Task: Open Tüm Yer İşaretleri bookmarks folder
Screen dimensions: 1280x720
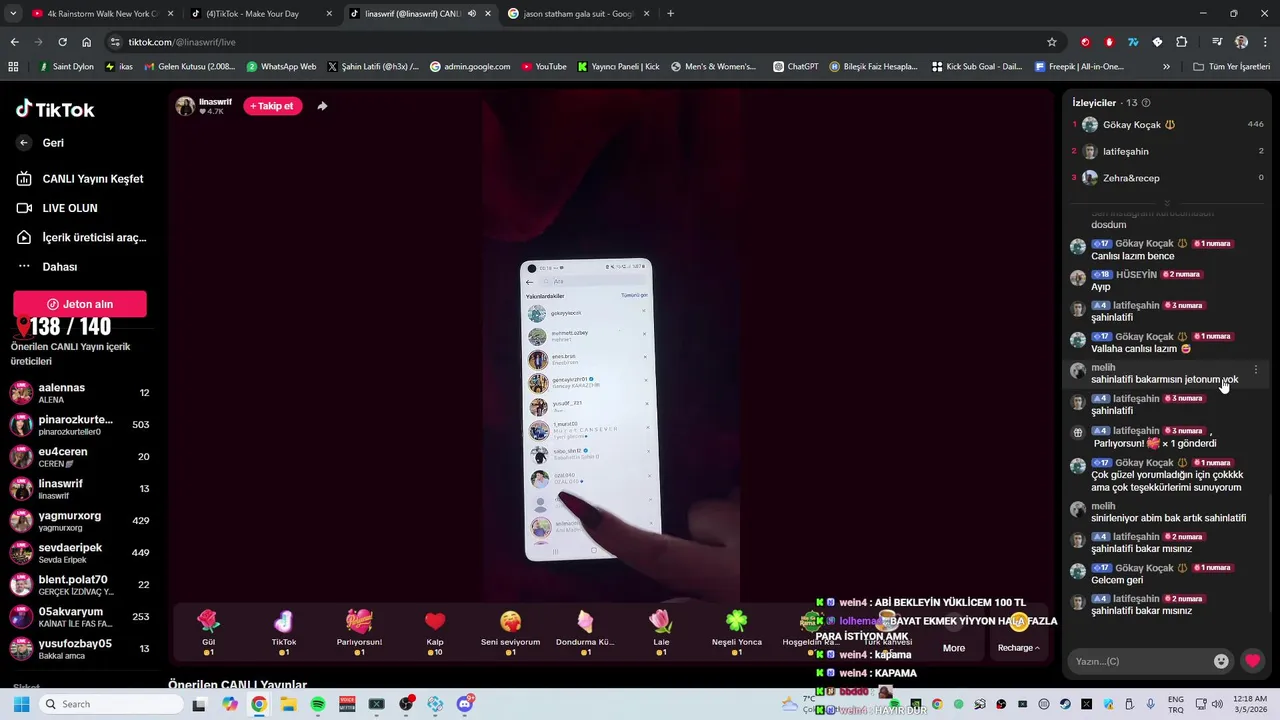Action: (1232, 67)
